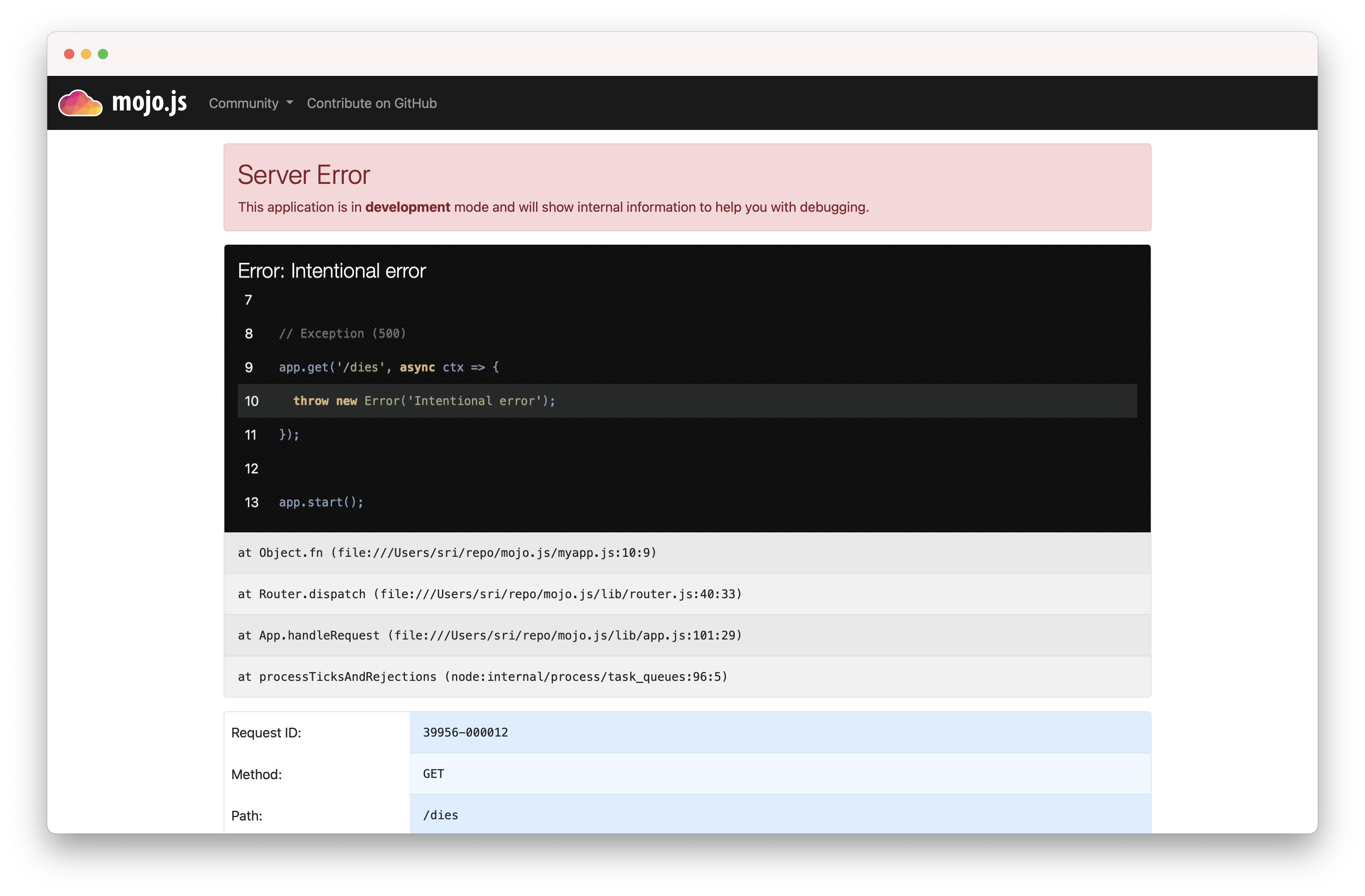Click line number 8 in the code view

pyautogui.click(x=248, y=334)
